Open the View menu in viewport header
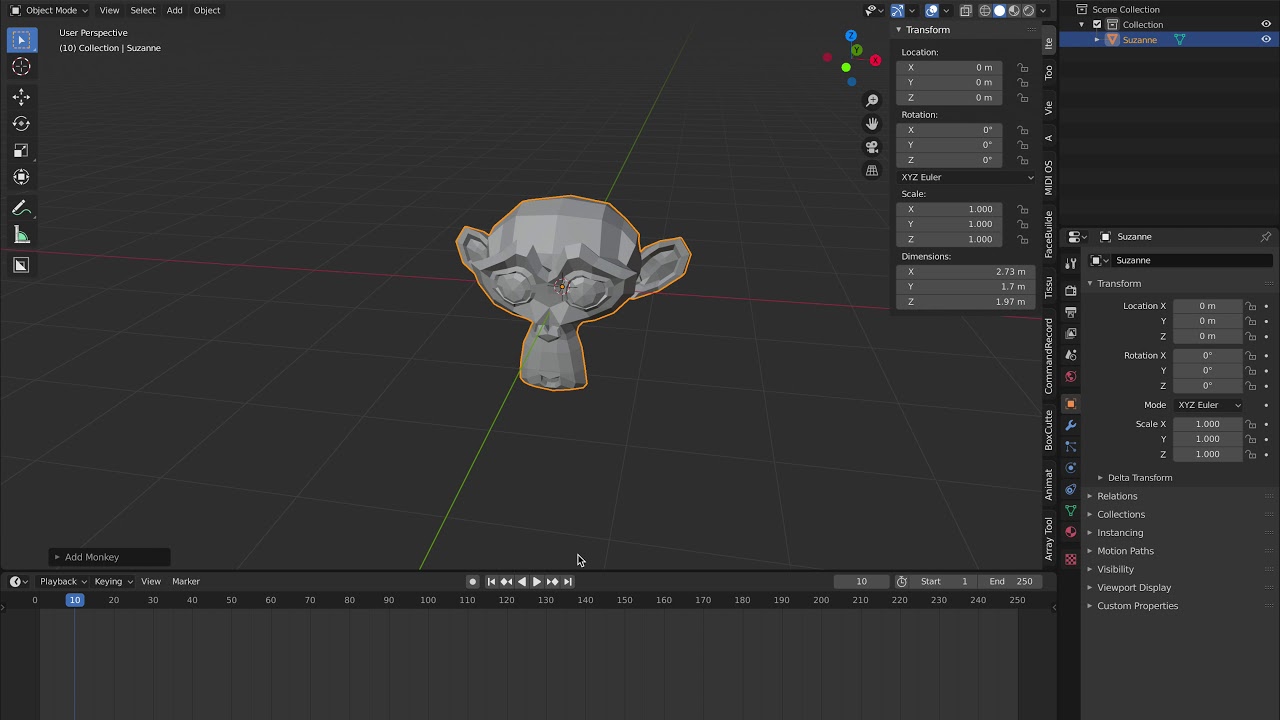The width and height of the screenshot is (1280, 720). pos(109,10)
